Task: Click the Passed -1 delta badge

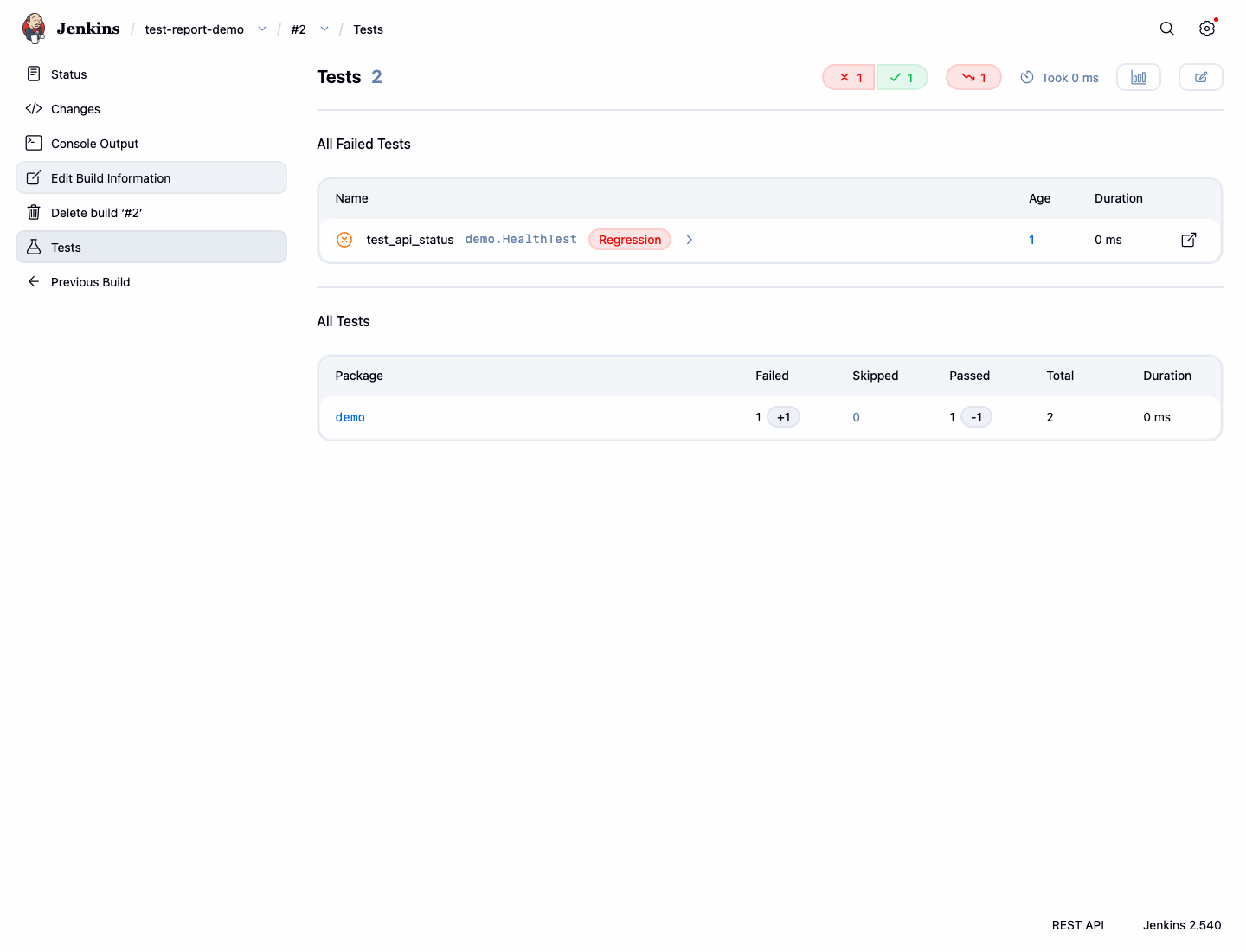Action: pyautogui.click(x=977, y=417)
